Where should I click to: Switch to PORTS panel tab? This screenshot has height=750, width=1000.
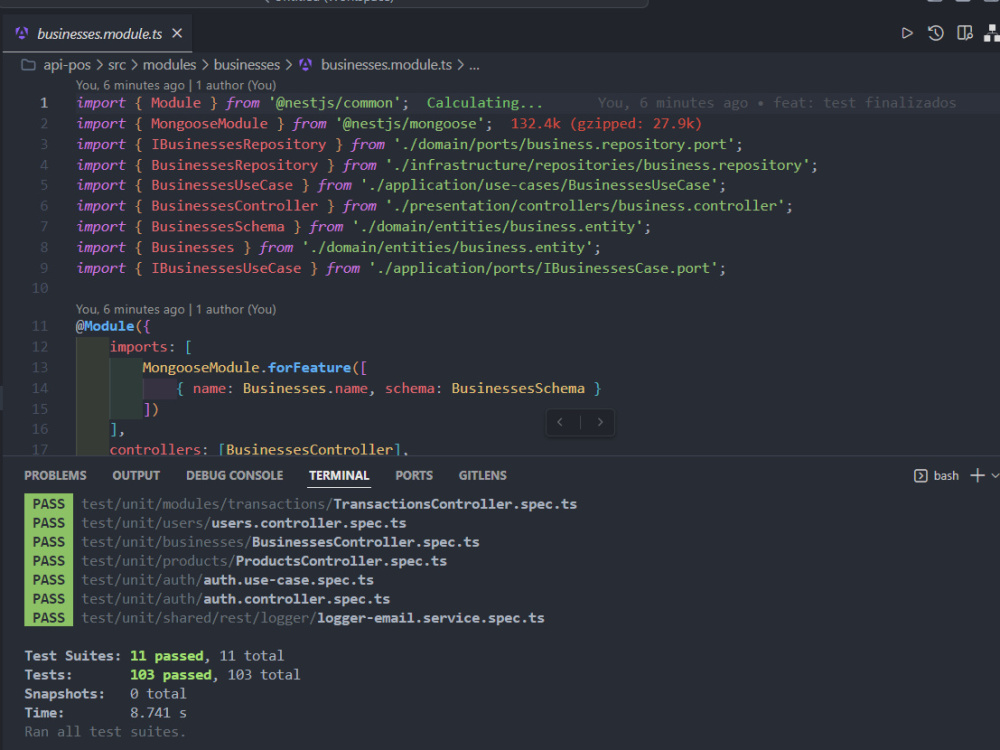414,476
